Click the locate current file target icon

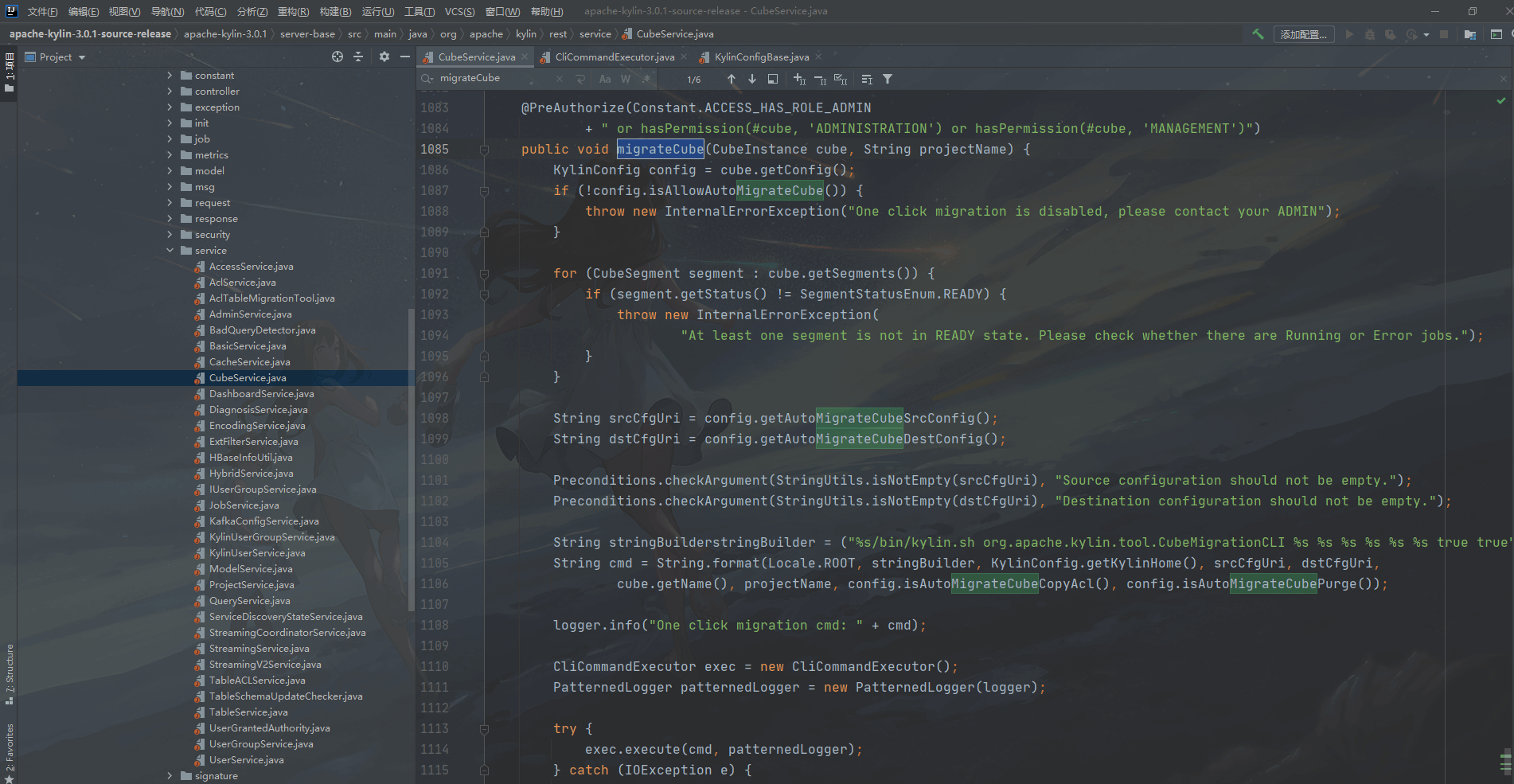click(x=338, y=57)
